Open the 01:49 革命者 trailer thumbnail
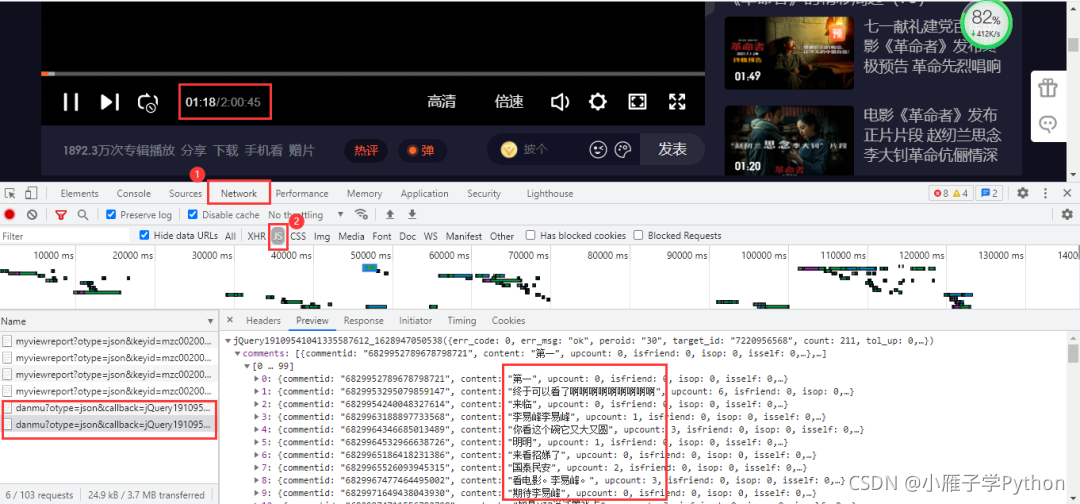The height and width of the screenshot is (504, 1080). (x=789, y=52)
